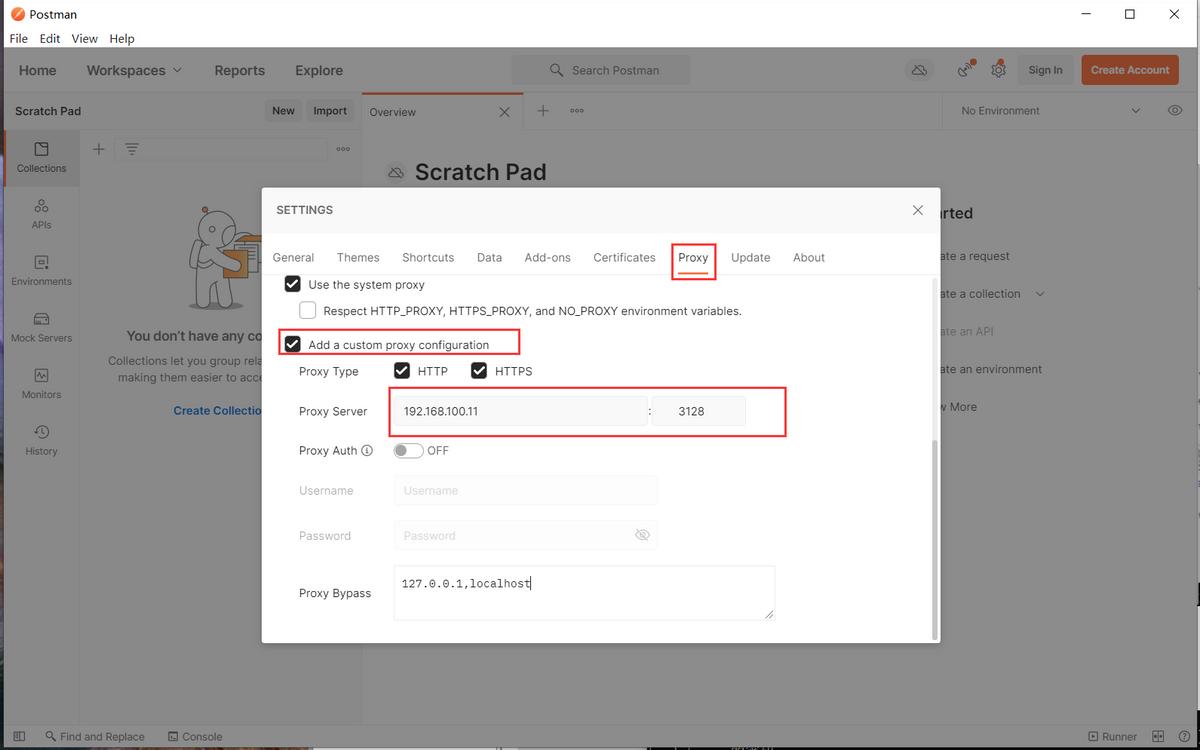Click the offline cloud sync icon
The width and height of the screenshot is (1200, 750).
click(919, 70)
